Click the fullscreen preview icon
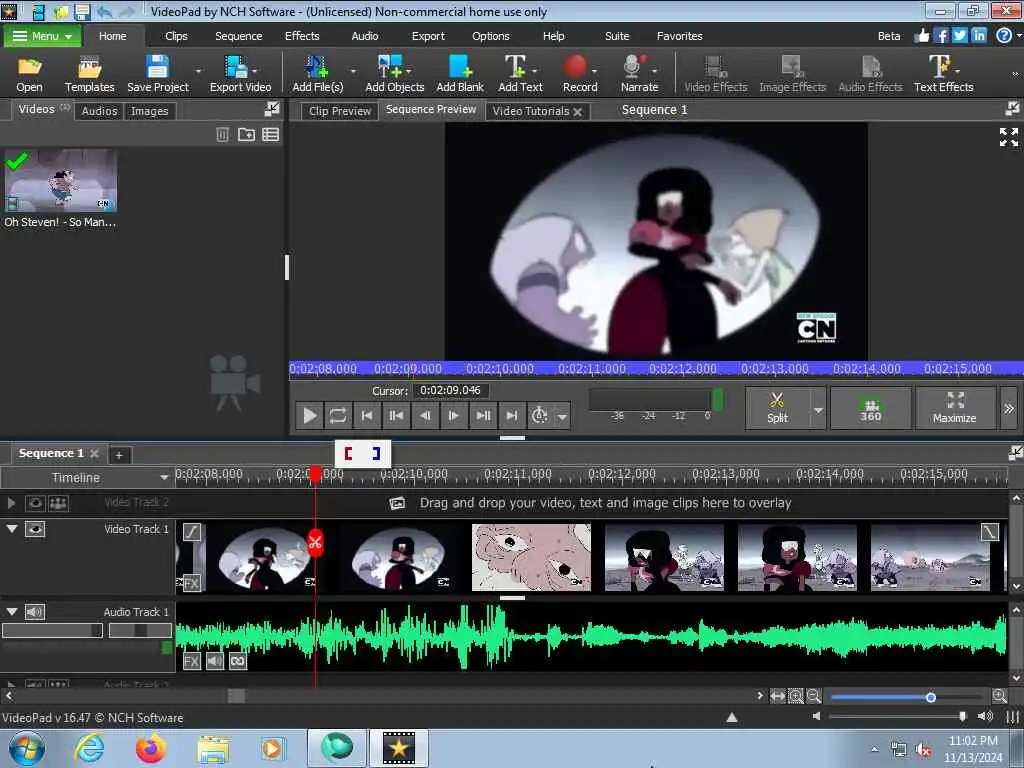 pos(1008,137)
